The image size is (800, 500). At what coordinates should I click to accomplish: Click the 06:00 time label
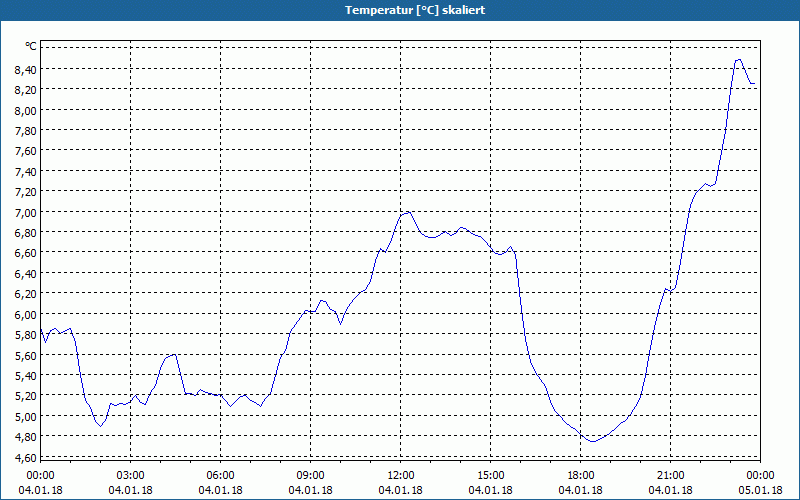point(220,476)
